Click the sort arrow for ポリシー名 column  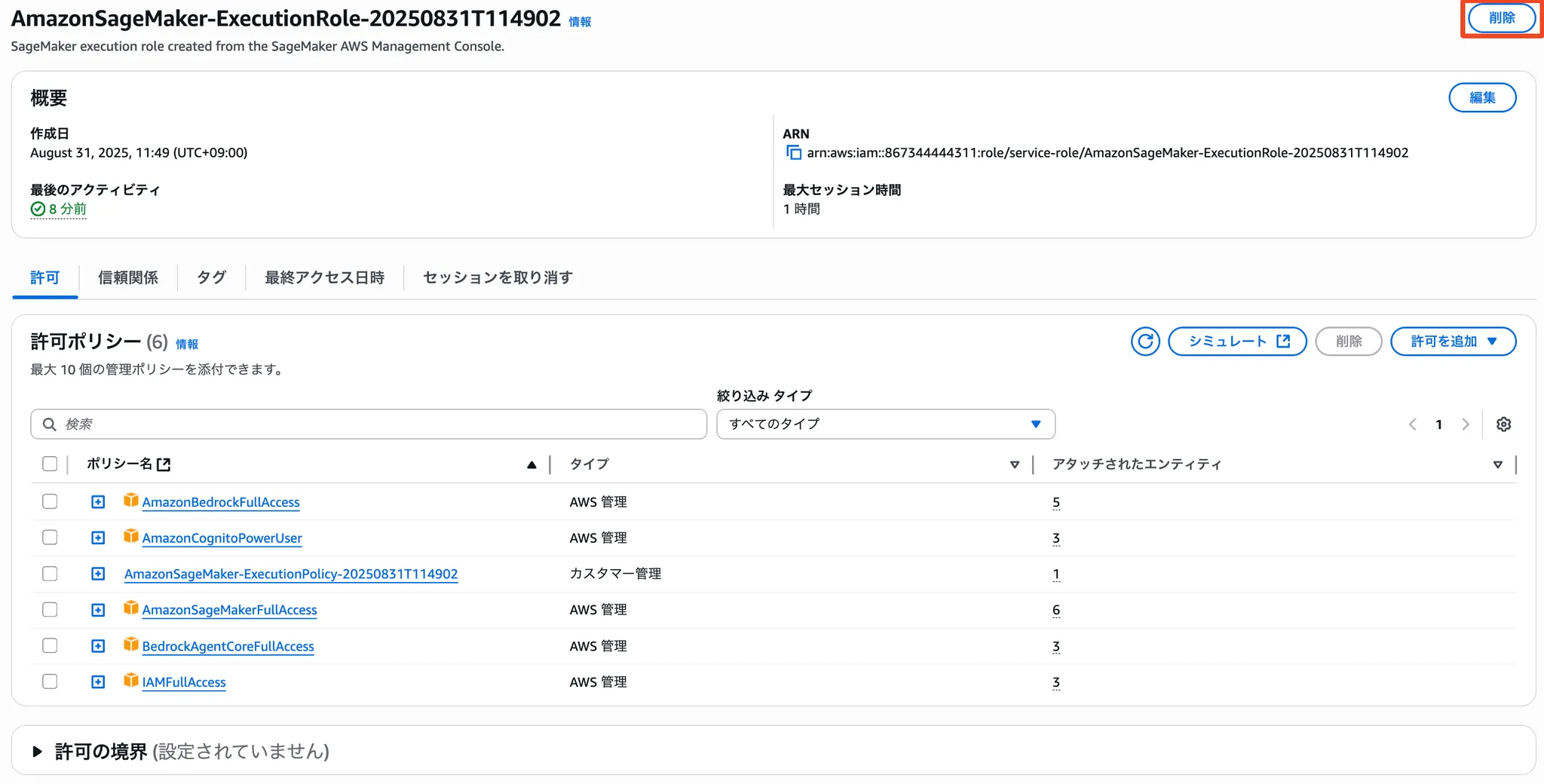click(x=532, y=464)
